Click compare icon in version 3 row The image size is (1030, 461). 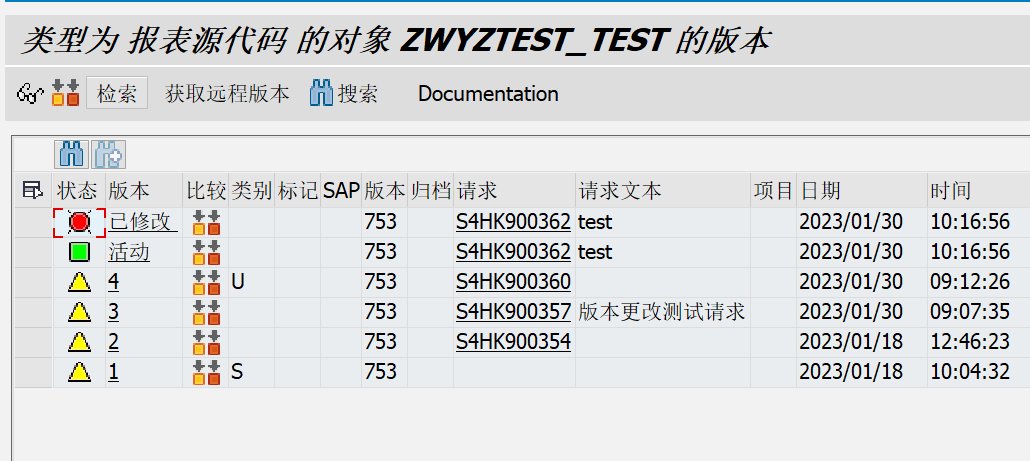206,313
